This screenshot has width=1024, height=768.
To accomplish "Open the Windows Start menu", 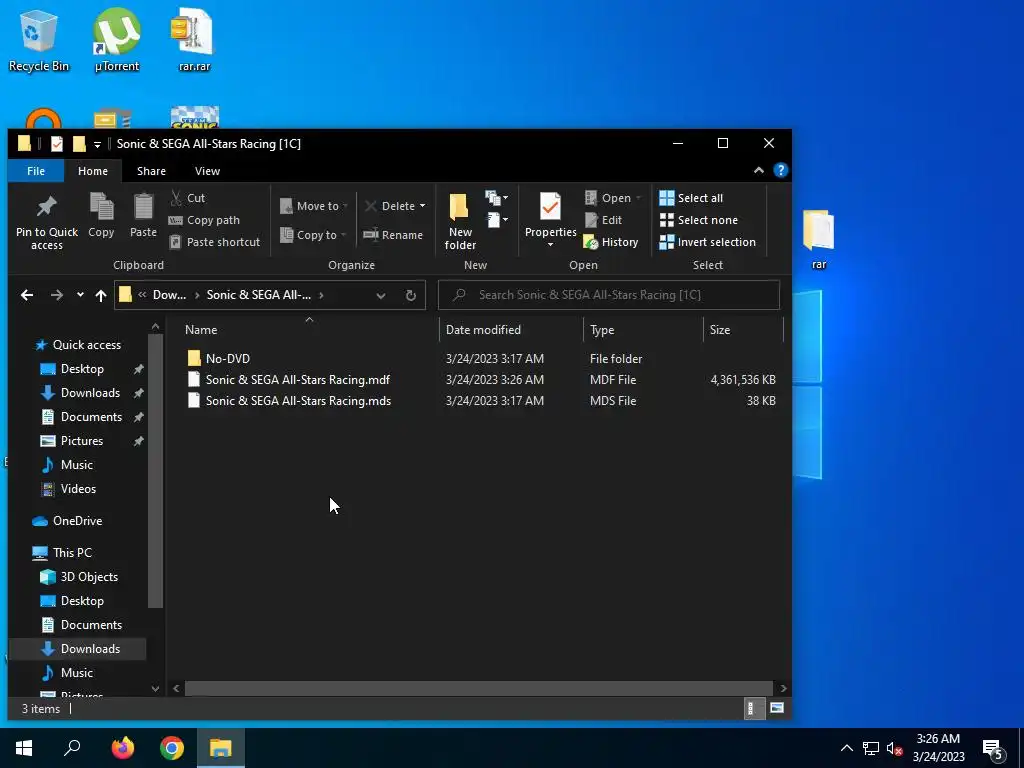I will 24,748.
